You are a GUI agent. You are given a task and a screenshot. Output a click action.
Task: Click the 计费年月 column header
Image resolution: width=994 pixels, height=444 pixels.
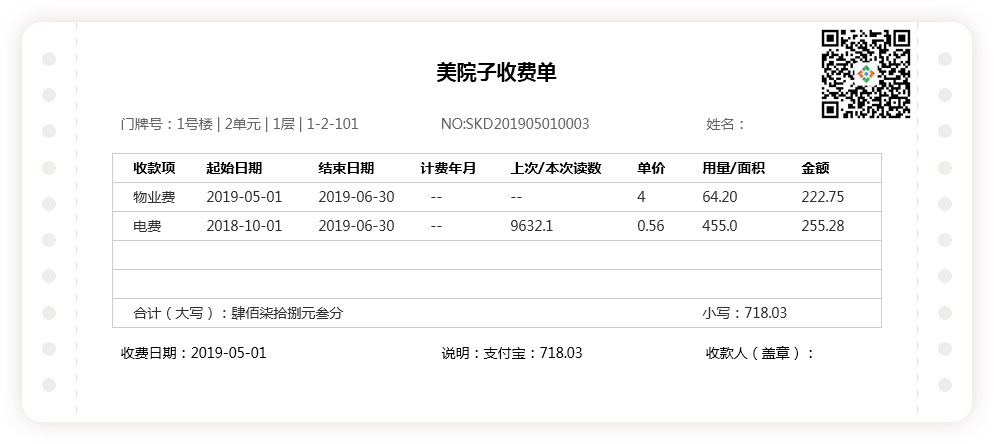click(x=448, y=168)
